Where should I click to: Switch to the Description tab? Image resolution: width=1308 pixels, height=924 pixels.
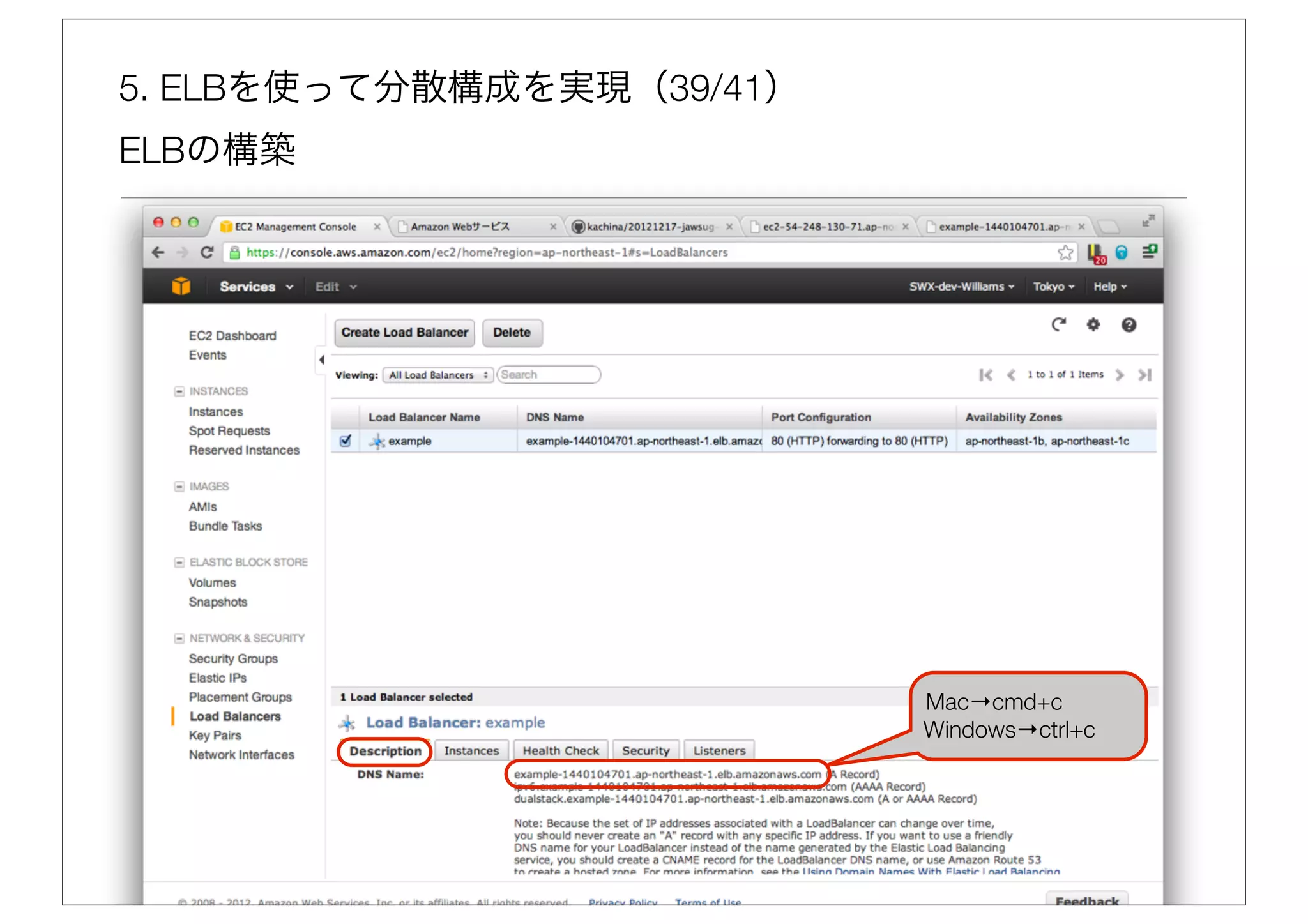tap(385, 751)
